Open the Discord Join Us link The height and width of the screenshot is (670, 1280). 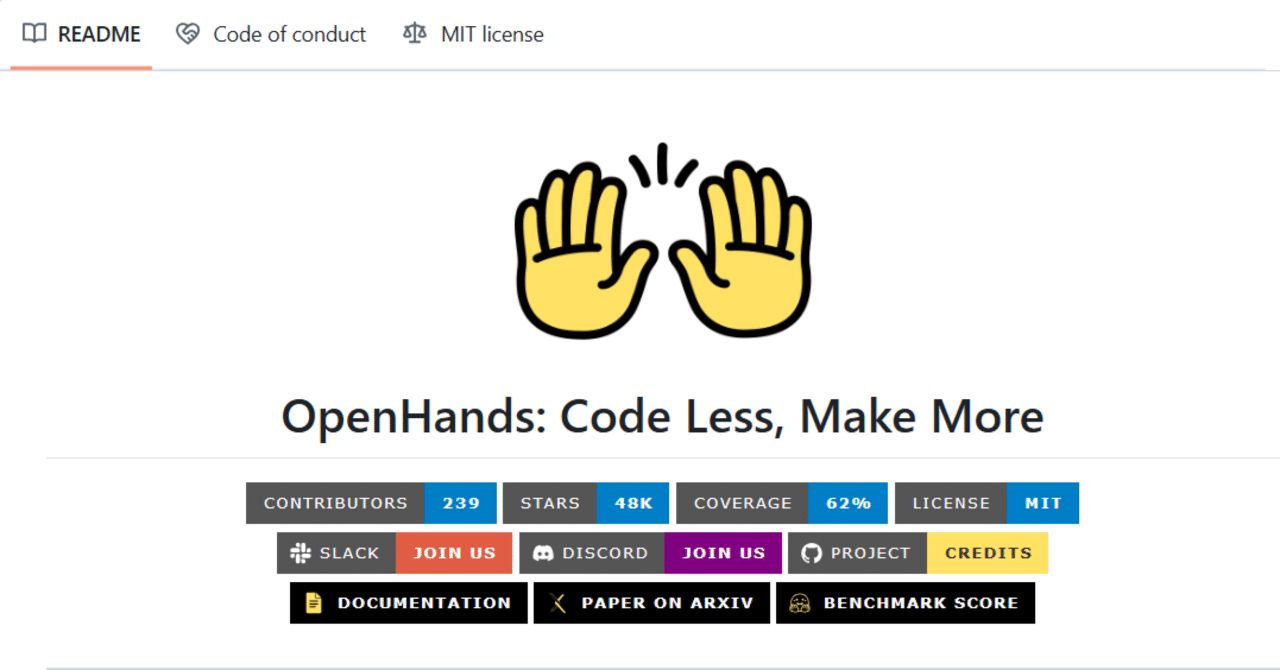722,553
